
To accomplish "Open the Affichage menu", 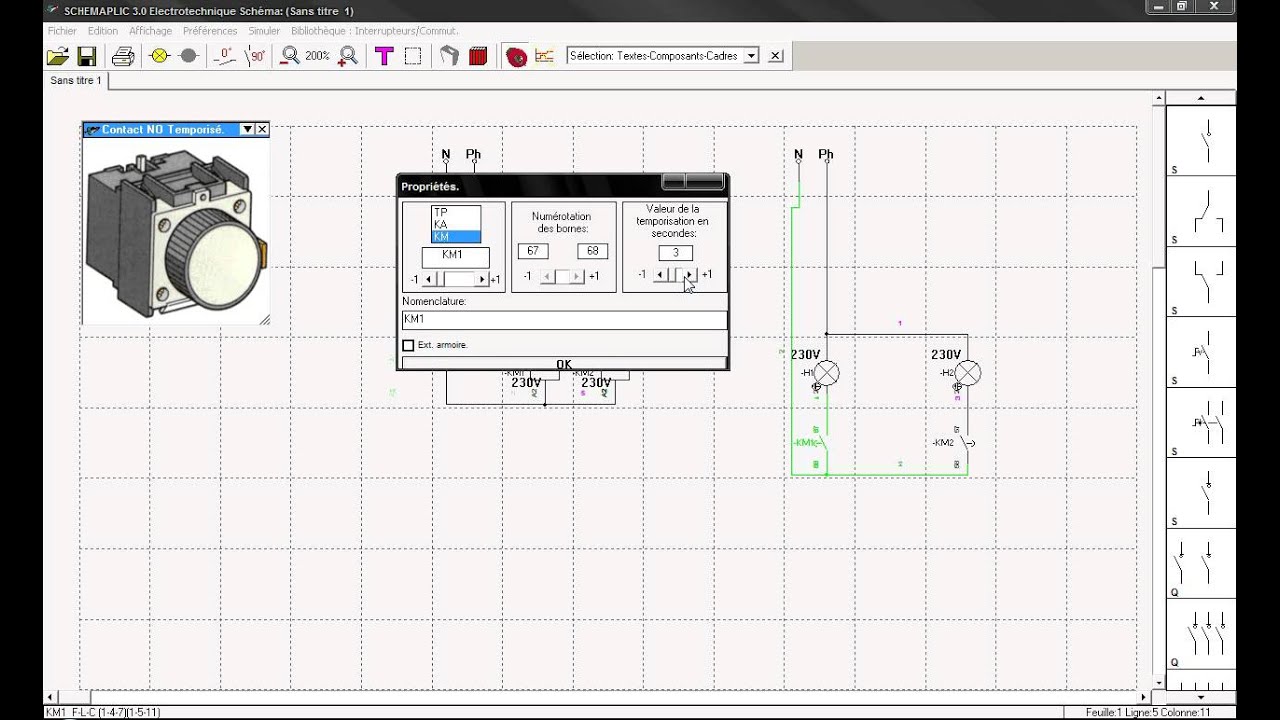I will tap(150, 31).
